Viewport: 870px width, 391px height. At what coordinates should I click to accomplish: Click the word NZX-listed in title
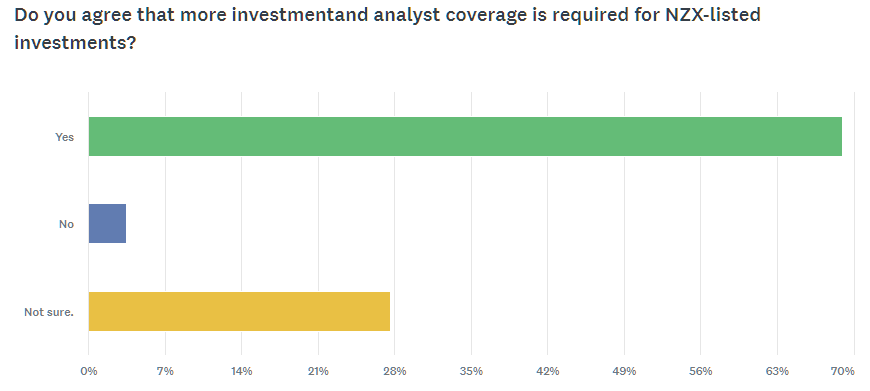(x=713, y=14)
